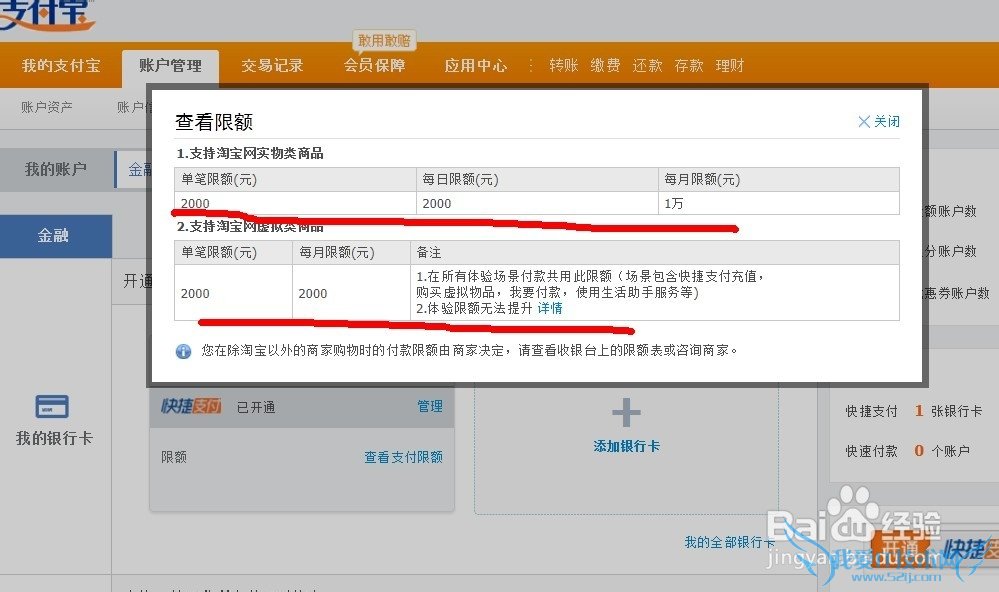Go to 应用中心 tab
999x592 pixels.
[476, 66]
